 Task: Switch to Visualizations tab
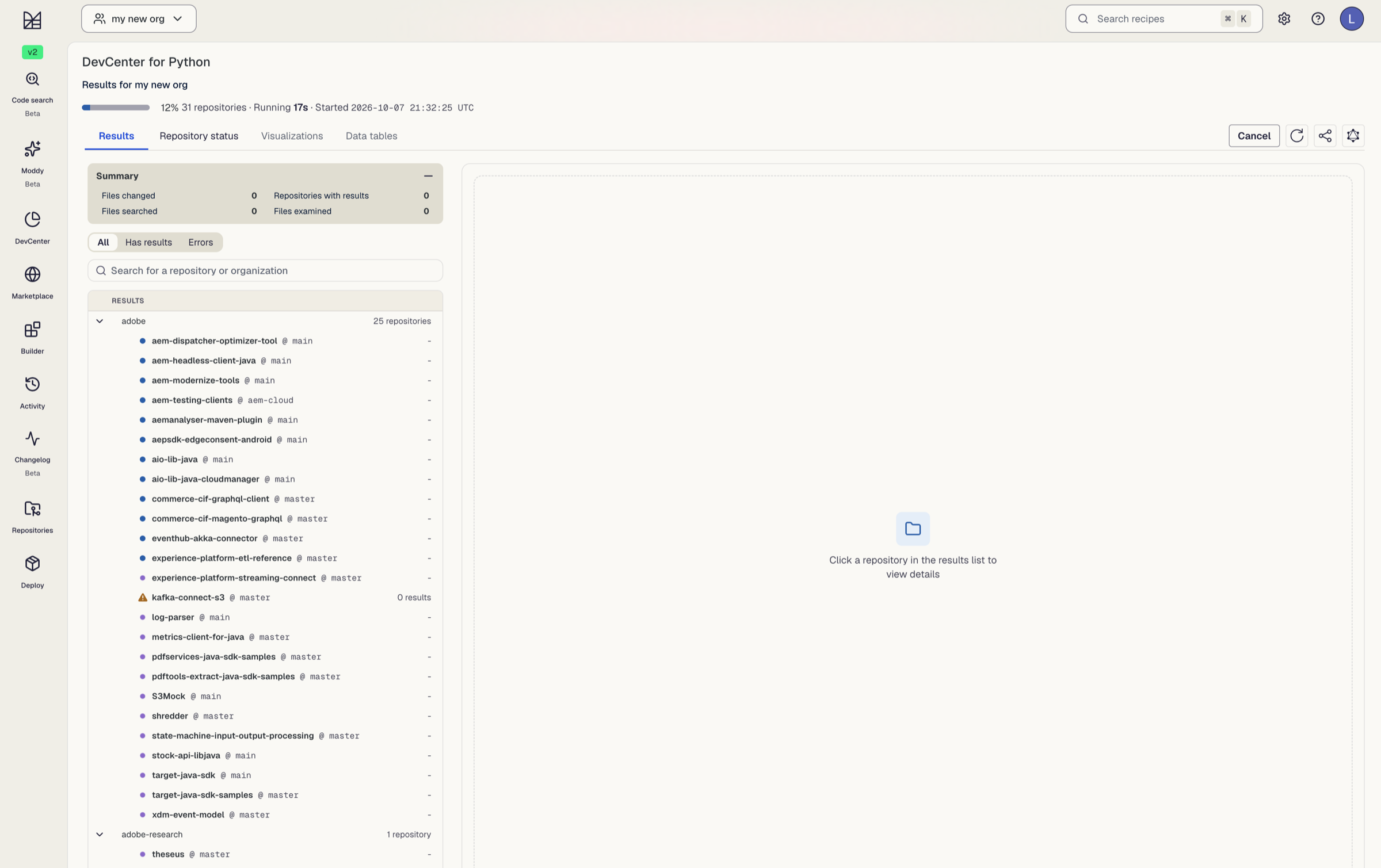click(x=292, y=136)
